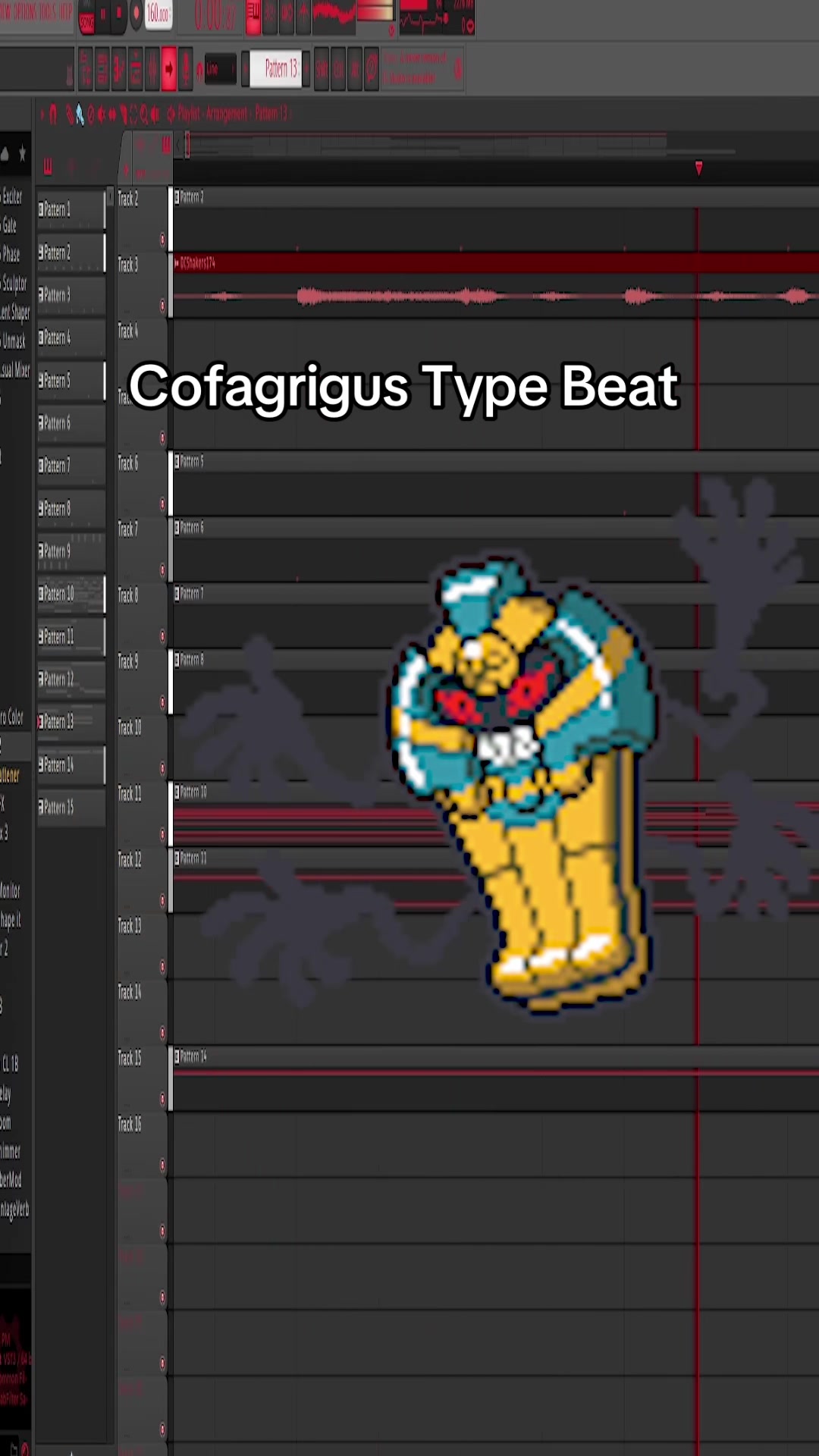Select Pattern 13 in the picker list

71,722
